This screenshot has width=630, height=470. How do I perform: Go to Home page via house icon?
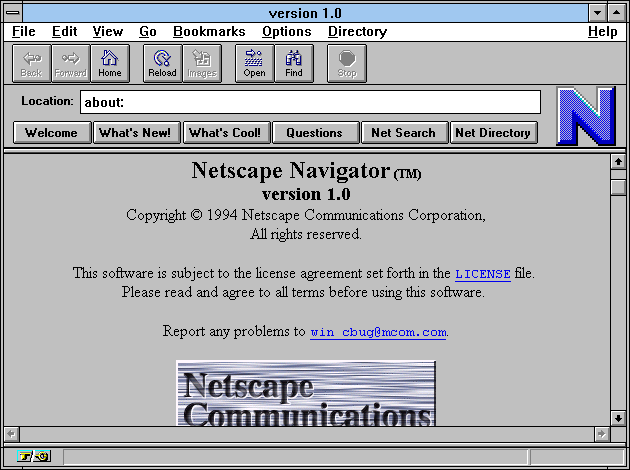pyautogui.click(x=110, y=63)
